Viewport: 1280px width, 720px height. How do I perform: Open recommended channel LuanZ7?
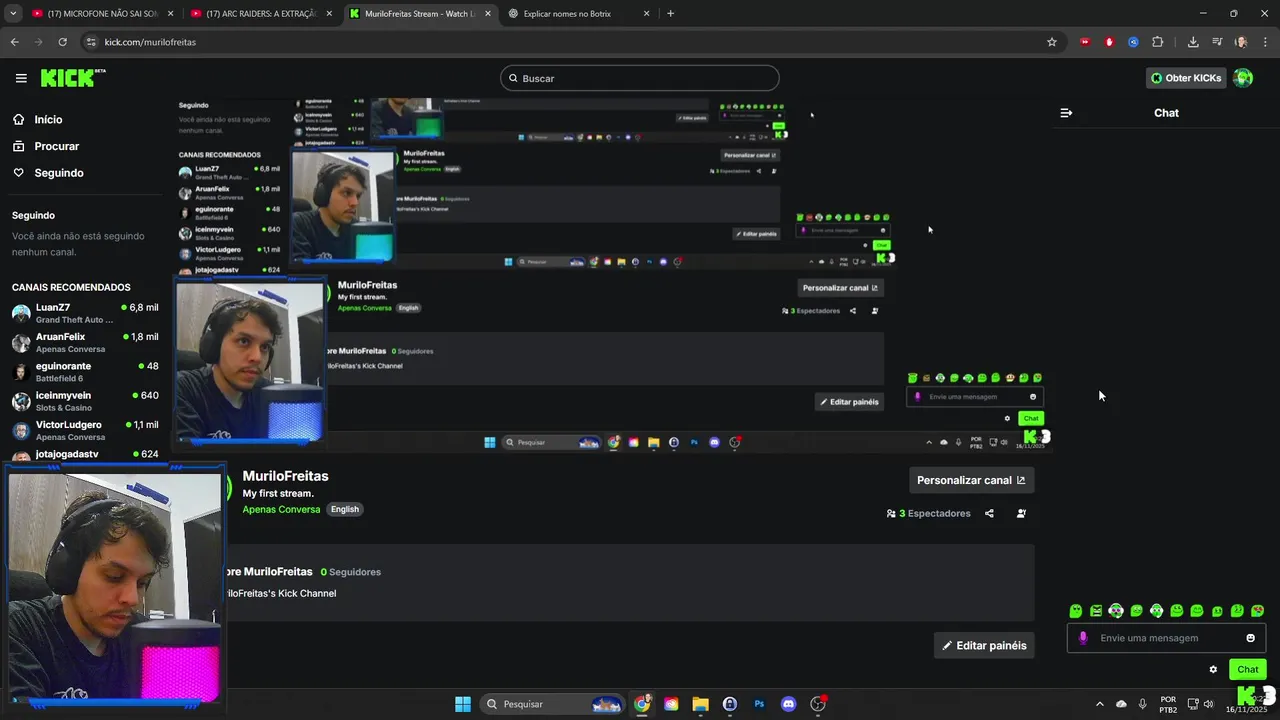pos(85,313)
